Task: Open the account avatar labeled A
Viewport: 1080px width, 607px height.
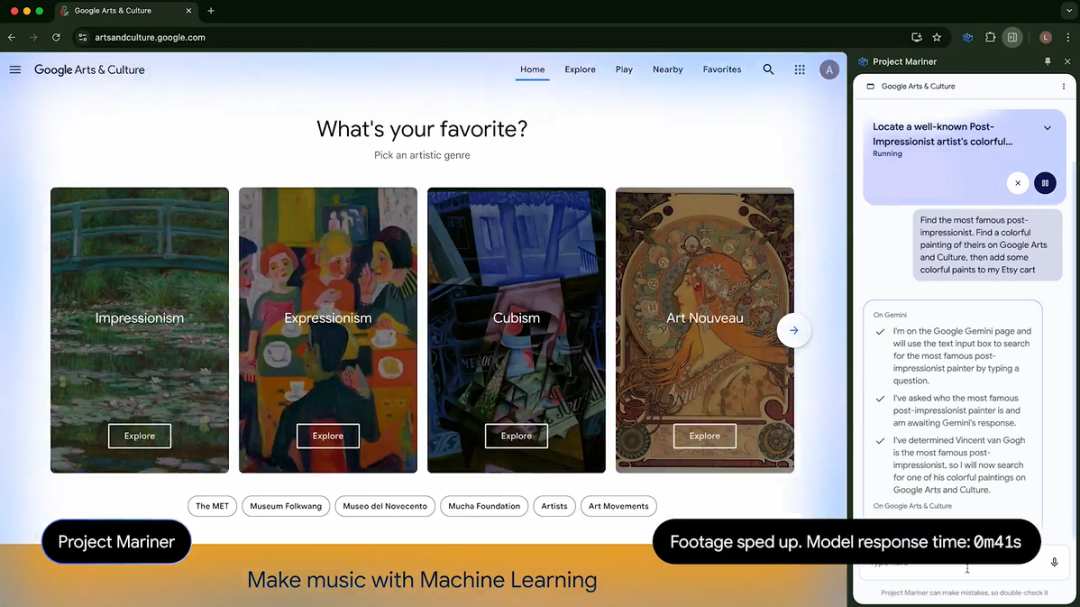Action: [829, 70]
